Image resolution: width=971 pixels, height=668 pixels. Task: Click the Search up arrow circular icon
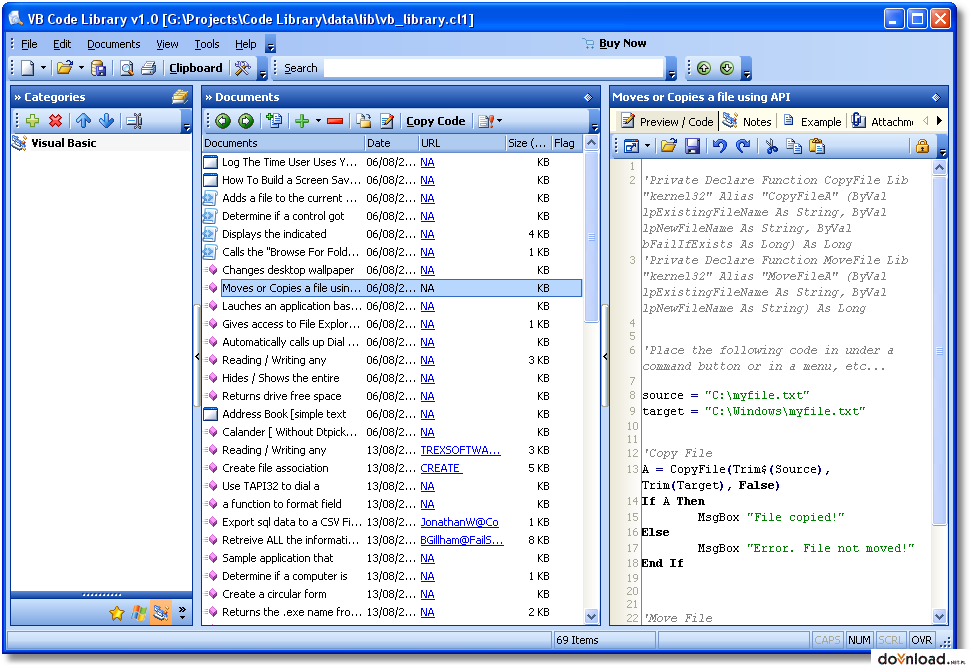pos(704,68)
